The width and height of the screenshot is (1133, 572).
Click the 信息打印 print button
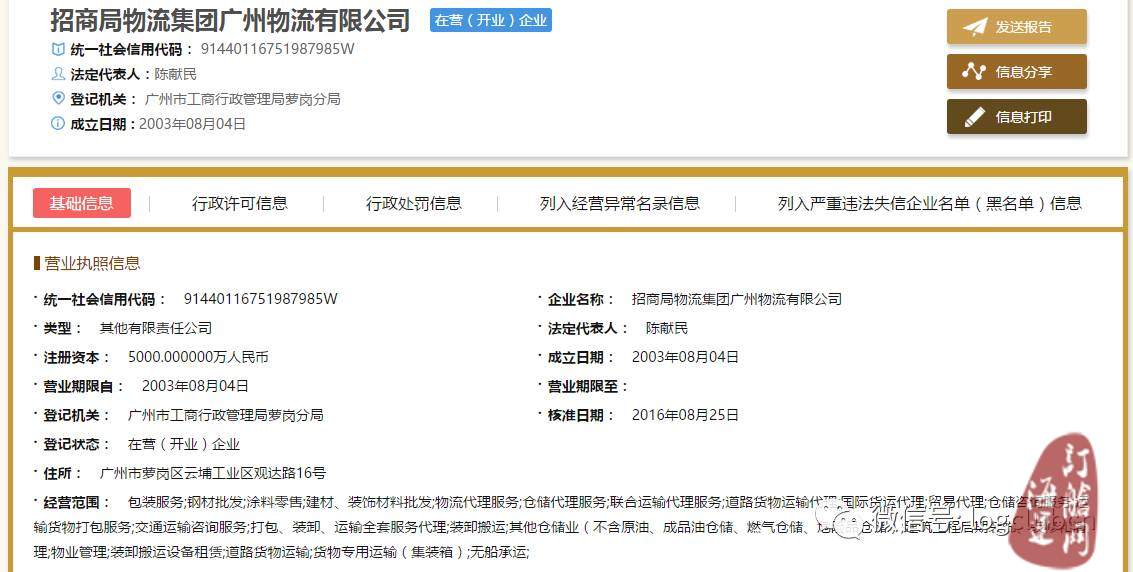tap(1017, 116)
